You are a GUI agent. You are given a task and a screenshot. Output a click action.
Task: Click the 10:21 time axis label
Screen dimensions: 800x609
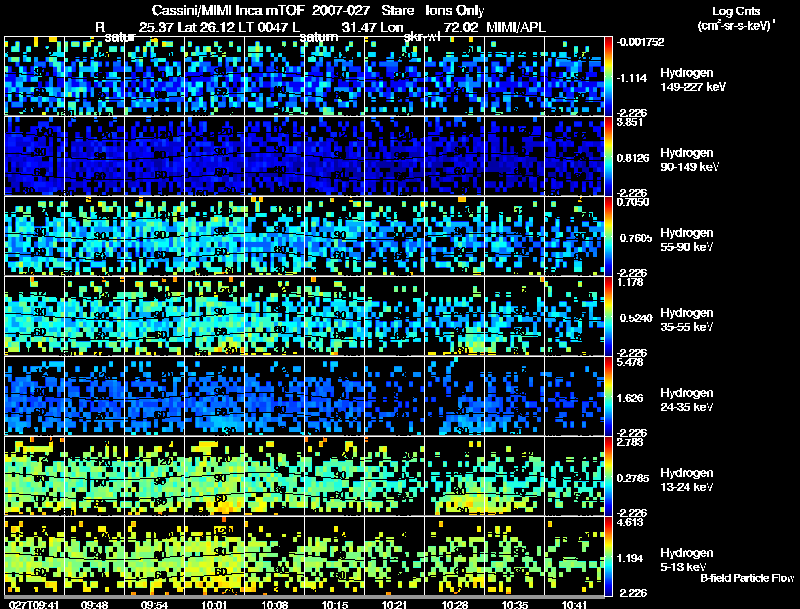pos(394,605)
